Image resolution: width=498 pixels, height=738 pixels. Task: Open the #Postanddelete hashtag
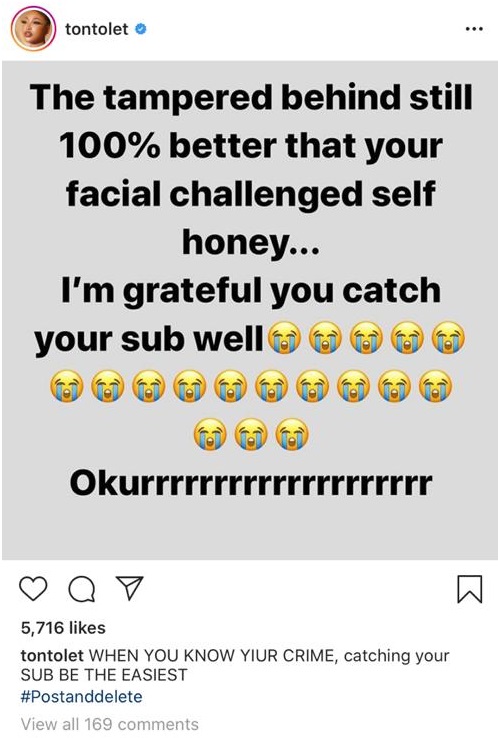pyautogui.click(x=81, y=696)
